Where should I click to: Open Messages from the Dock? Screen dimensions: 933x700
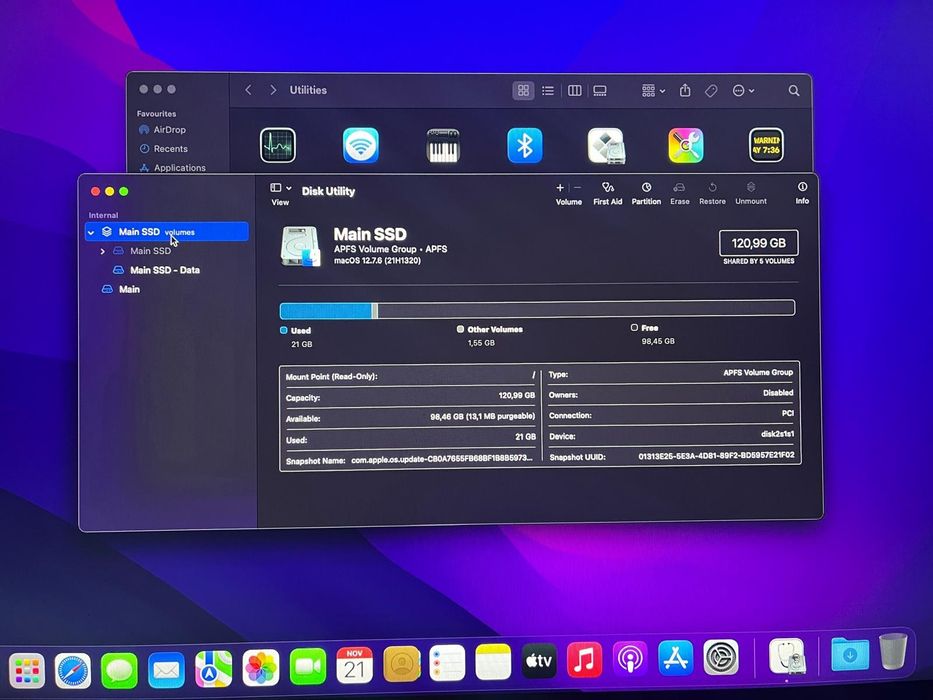(119, 670)
